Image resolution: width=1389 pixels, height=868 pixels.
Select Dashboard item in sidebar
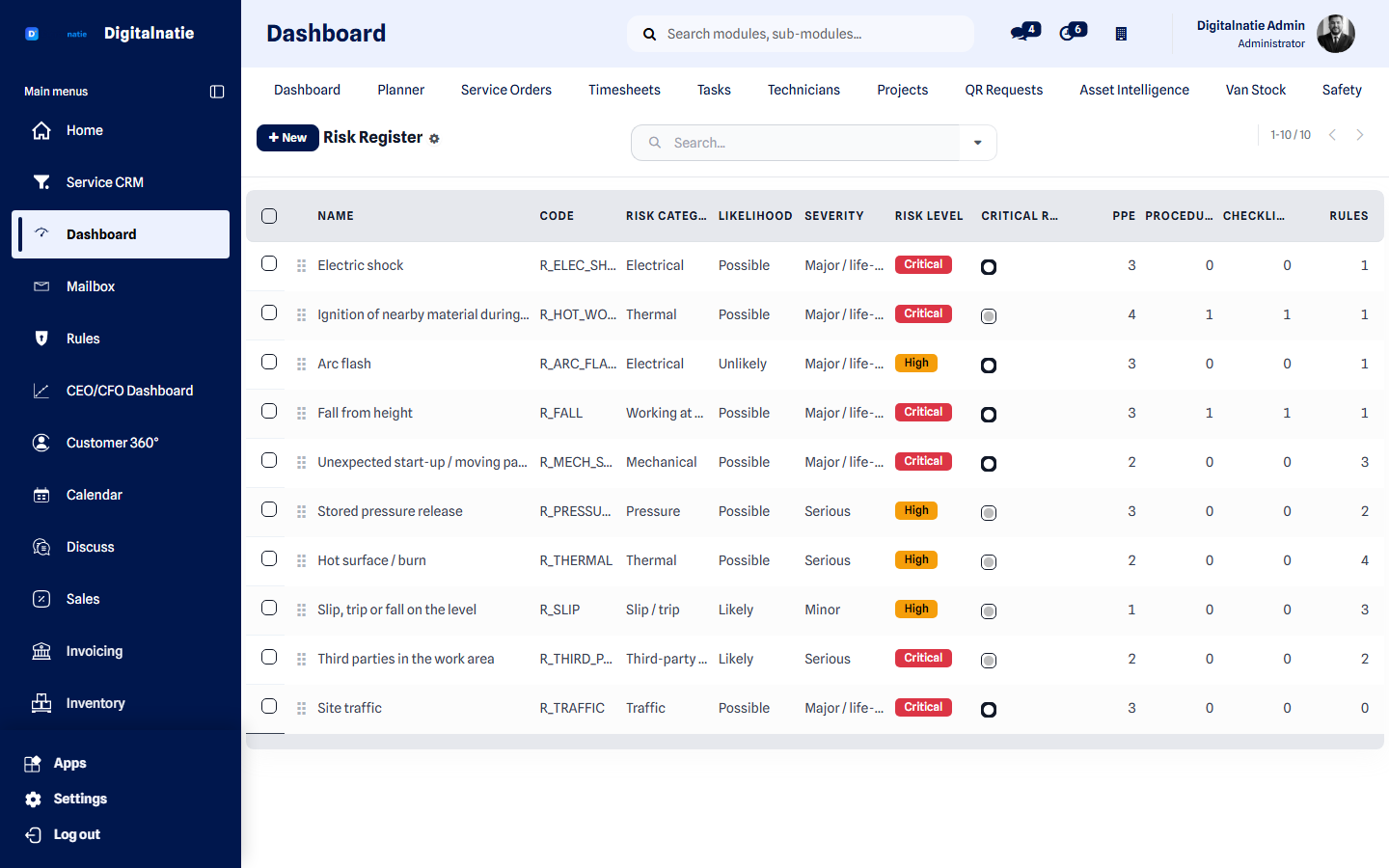coord(121,234)
